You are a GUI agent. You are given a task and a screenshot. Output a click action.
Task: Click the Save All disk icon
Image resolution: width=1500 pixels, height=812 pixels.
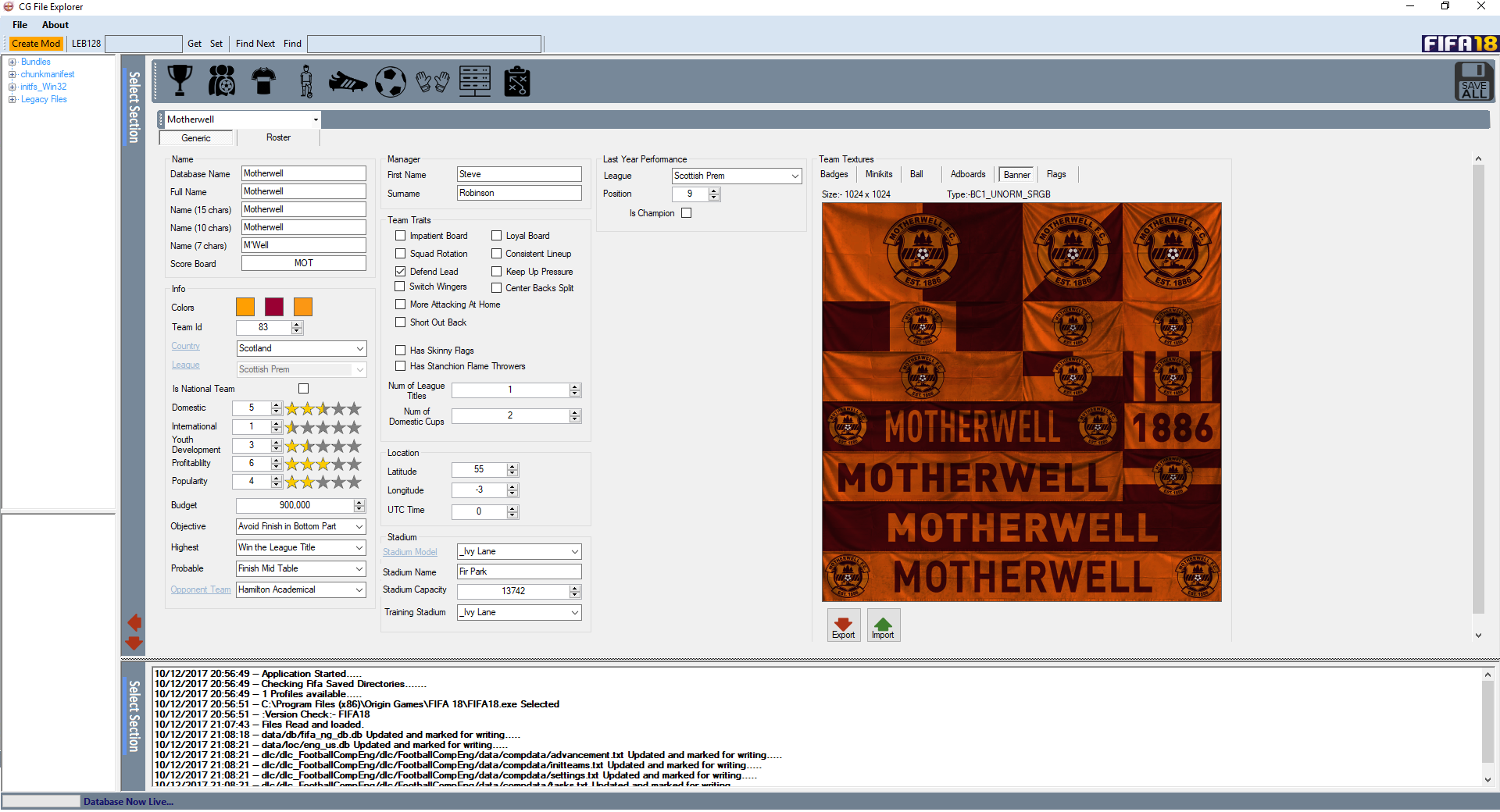pos(1474,80)
